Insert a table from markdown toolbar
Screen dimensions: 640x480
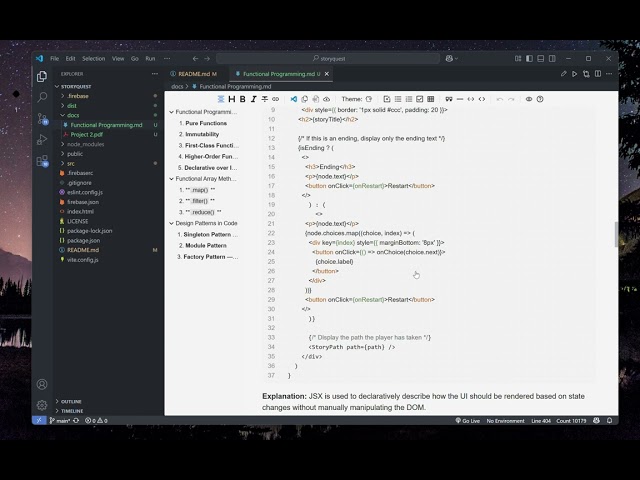pyautogui.click(x=431, y=99)
